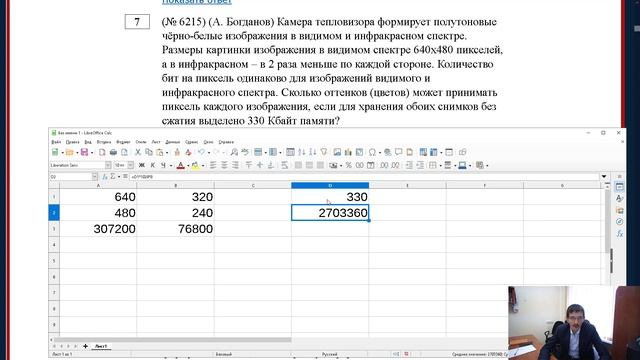640x360 pixels.
Task: Export directly as PDF icon
Action: (102, 152)
